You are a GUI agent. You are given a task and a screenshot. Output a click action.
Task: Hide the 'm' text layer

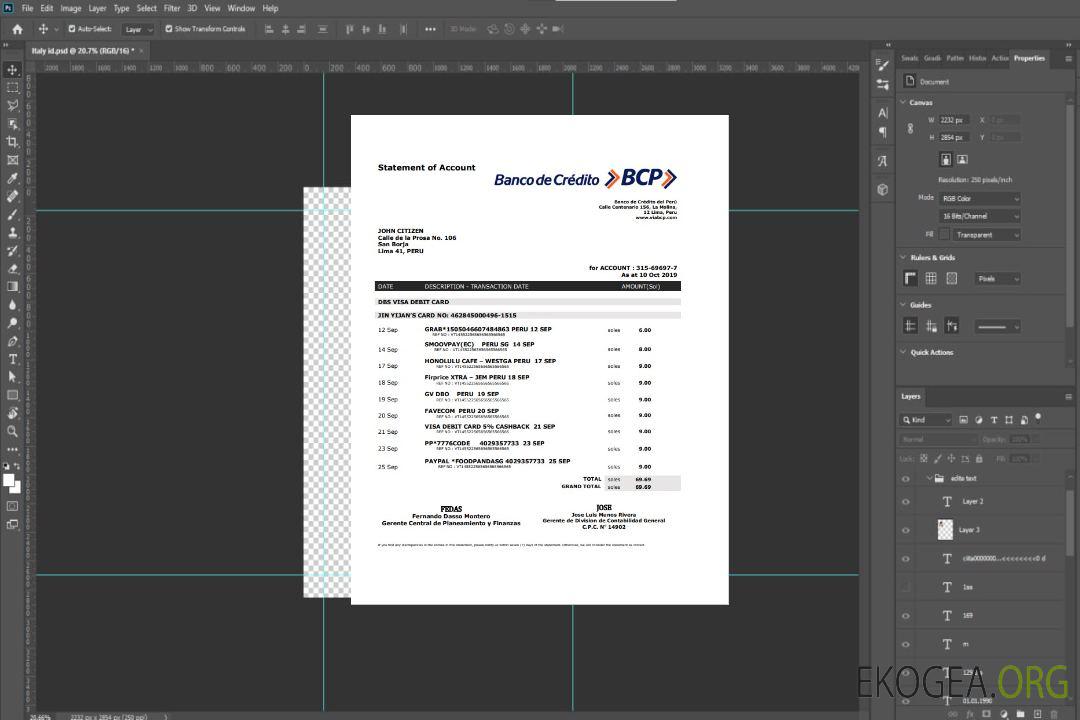click(x=906, y=645)
